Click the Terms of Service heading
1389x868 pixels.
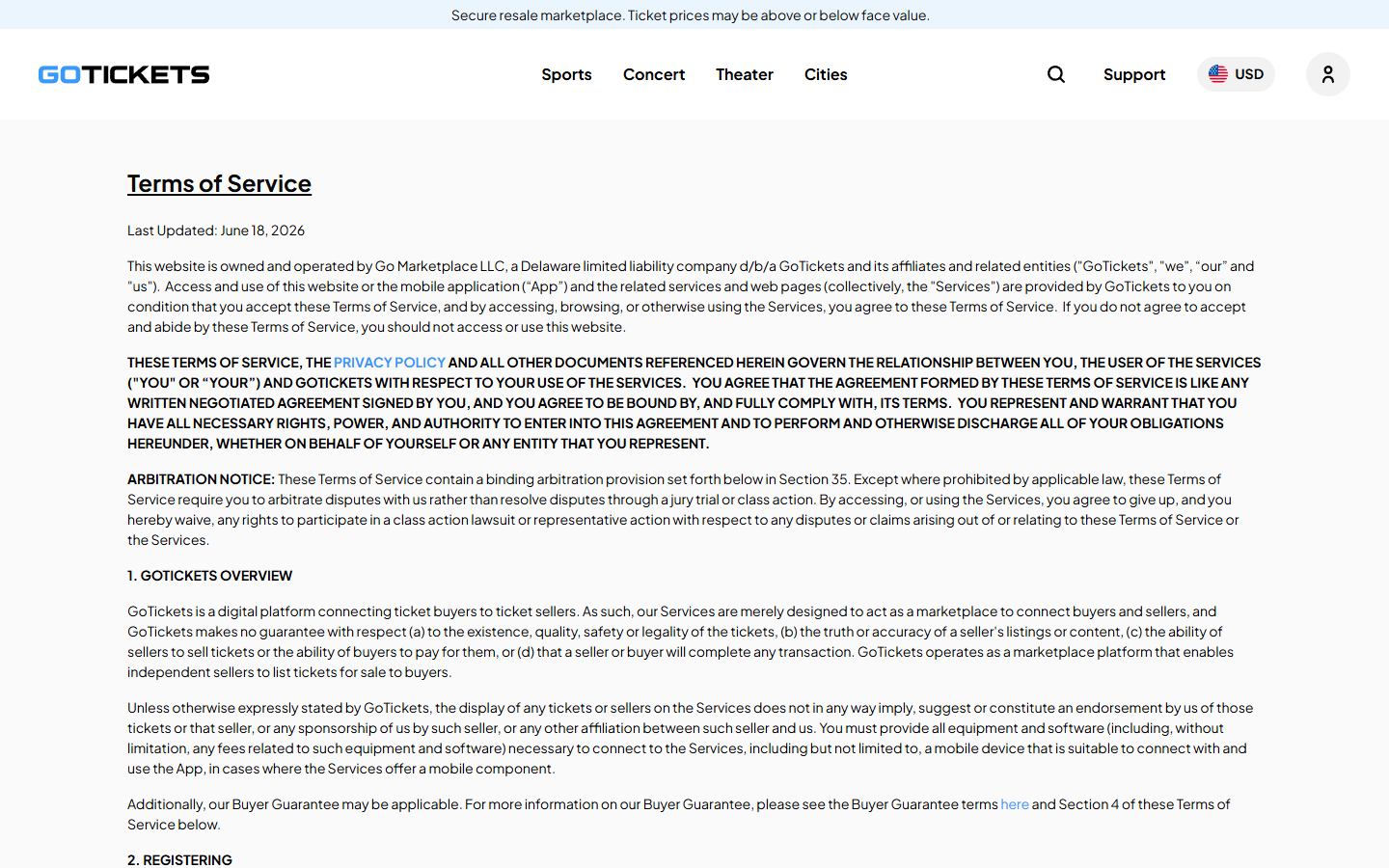[x=219, y=183]
